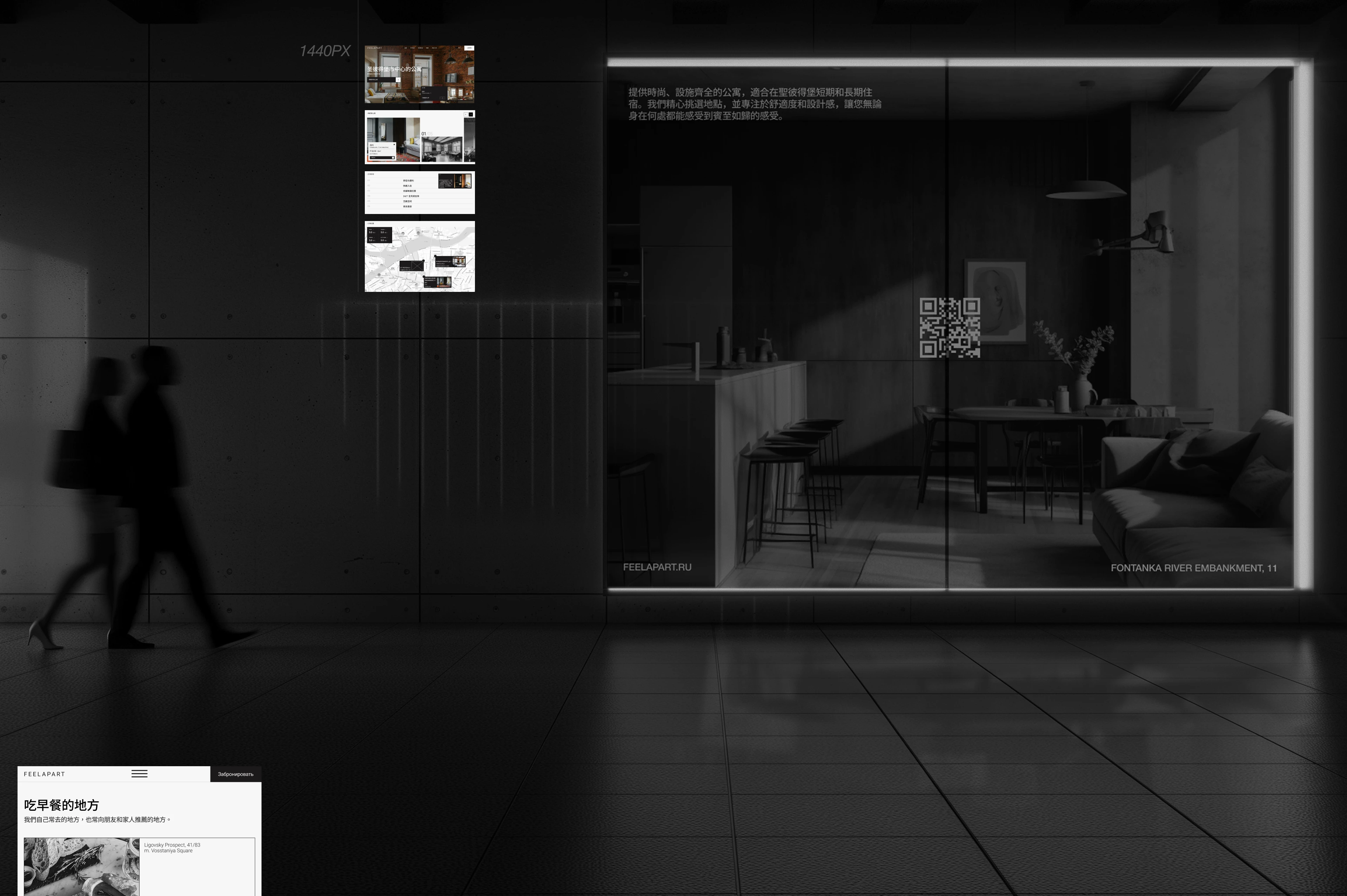This screenshot has width=1347, height=896.
Task: Click Fontanka River Embankment, 11 address
Action: tap(1193, 568)
